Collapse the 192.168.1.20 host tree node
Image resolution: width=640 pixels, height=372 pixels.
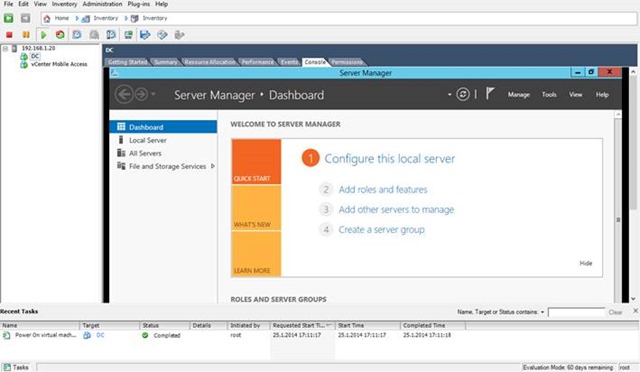point(5,49)
